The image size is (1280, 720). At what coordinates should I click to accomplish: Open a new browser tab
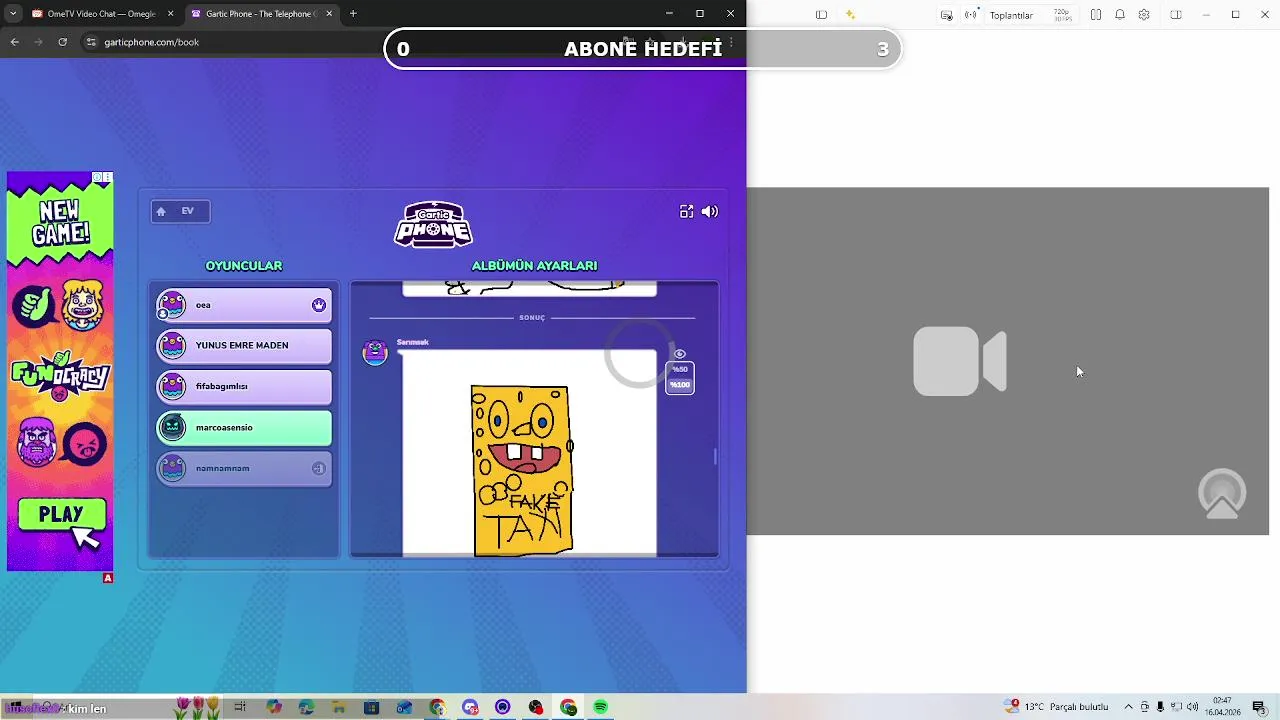pos(353,14)
